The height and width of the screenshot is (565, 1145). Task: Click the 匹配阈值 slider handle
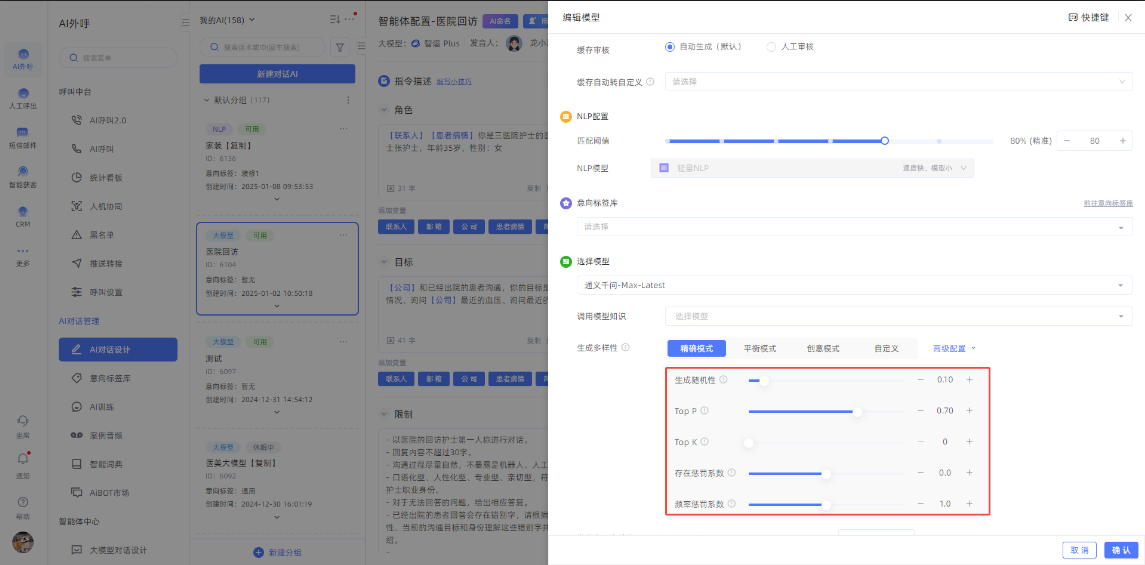(884, 141)
